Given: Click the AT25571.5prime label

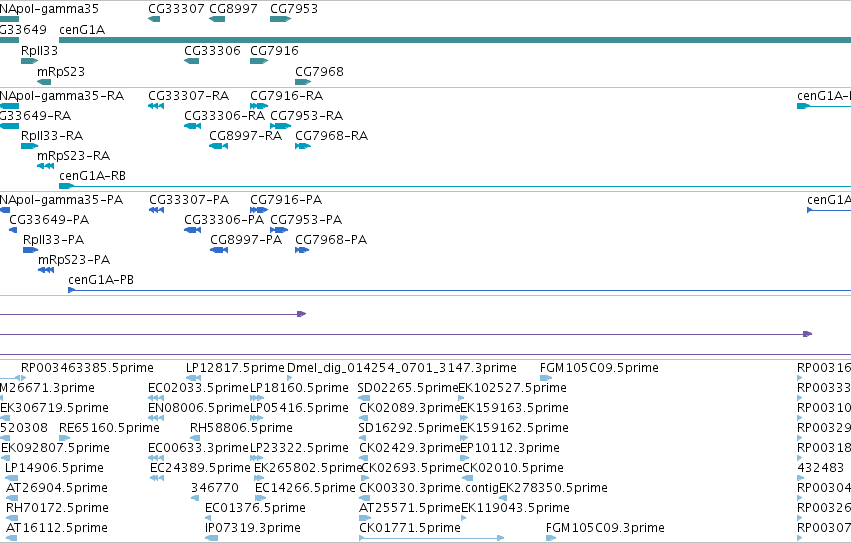Looking at the screenshot, I should 410,508.
